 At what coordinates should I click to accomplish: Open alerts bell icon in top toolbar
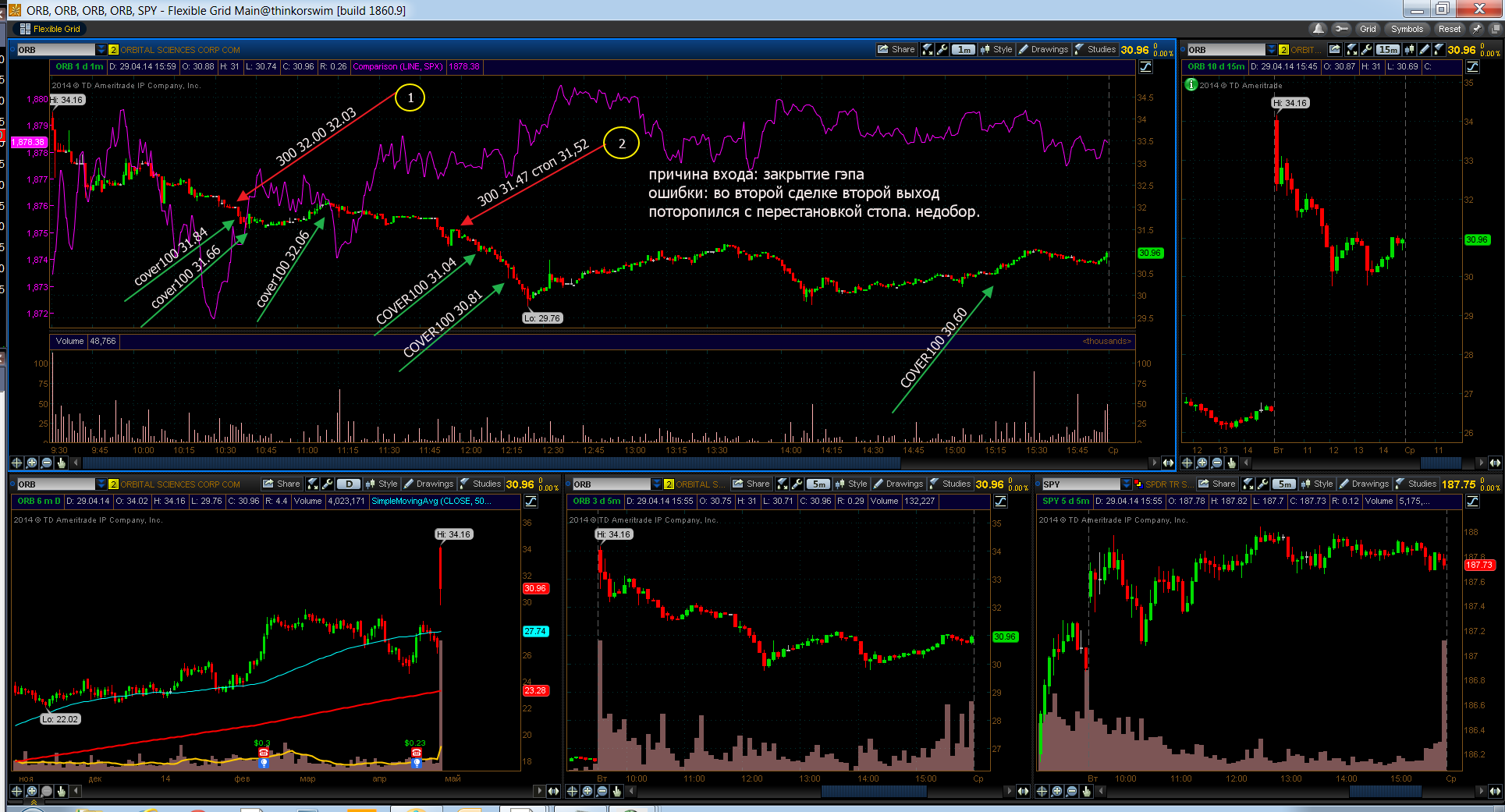1318,29
